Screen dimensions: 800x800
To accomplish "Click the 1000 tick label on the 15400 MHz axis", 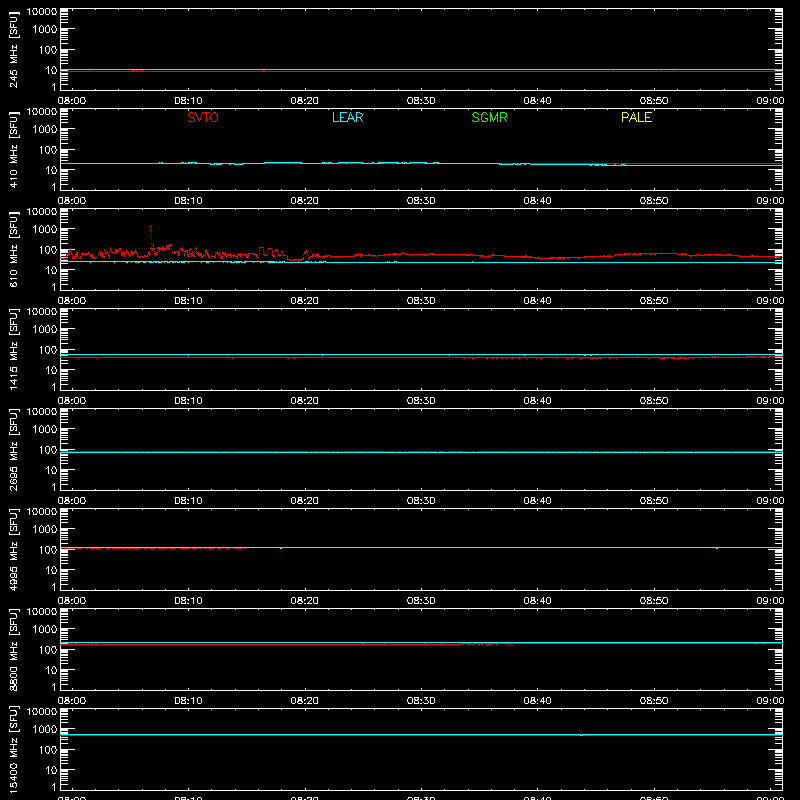I will point(45,729).
